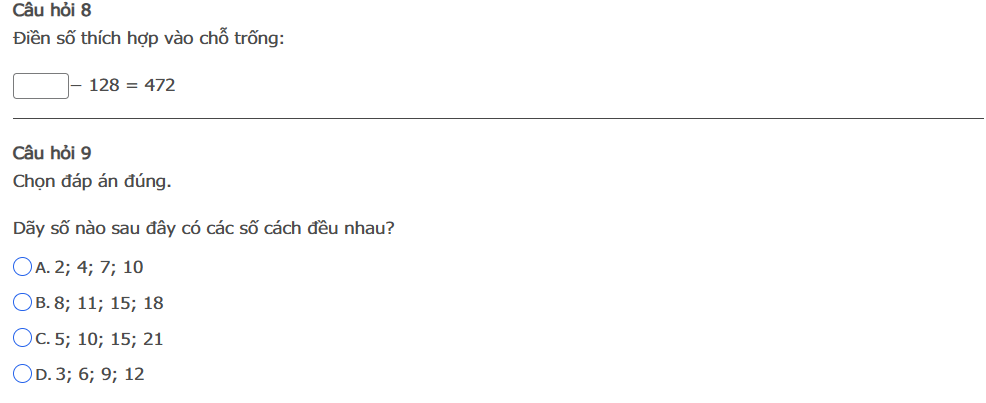
Task: Click question text "Dãy số nào sau đây"
Action: click(100, 228)
